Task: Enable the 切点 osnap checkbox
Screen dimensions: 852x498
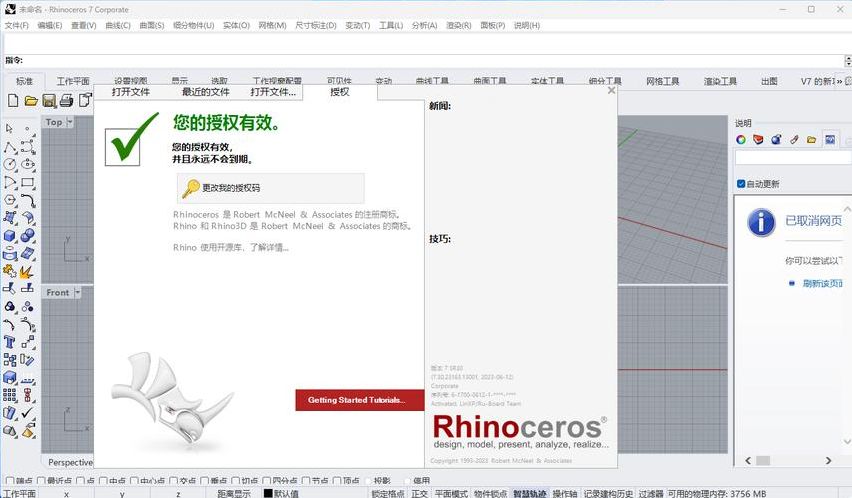Action: tap(236, 481)
